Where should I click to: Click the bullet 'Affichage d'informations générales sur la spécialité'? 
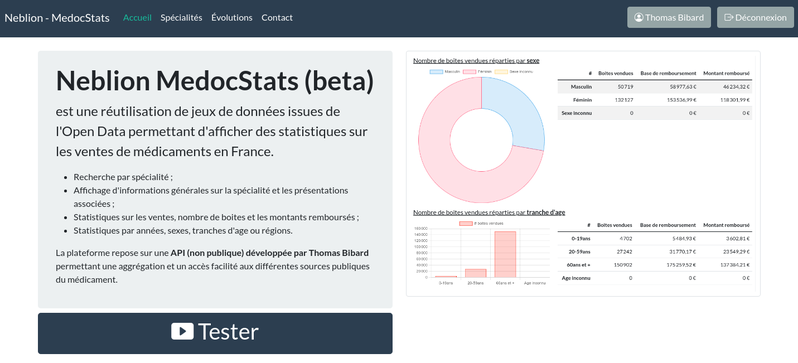coord(211,197)
